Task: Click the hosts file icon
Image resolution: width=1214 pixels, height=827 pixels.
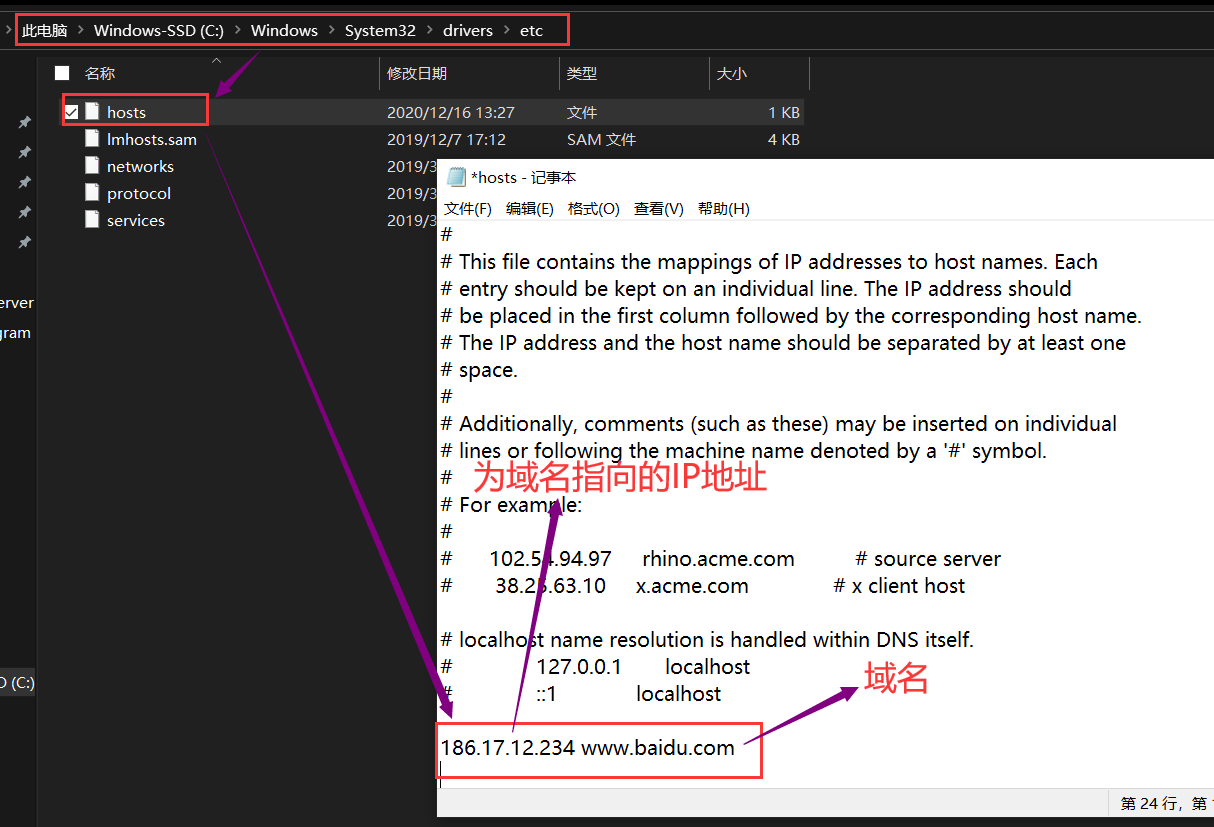Action: (92, 112)
